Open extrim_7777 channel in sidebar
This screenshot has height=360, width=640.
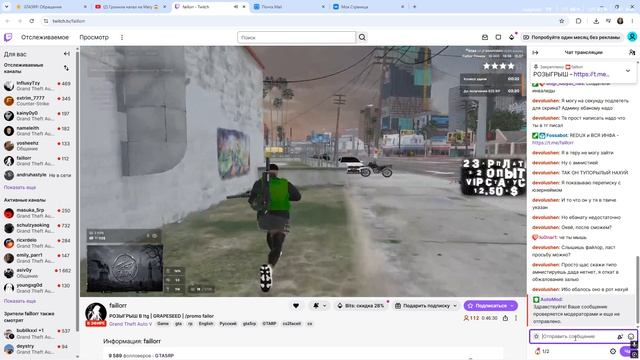[38, 101]
